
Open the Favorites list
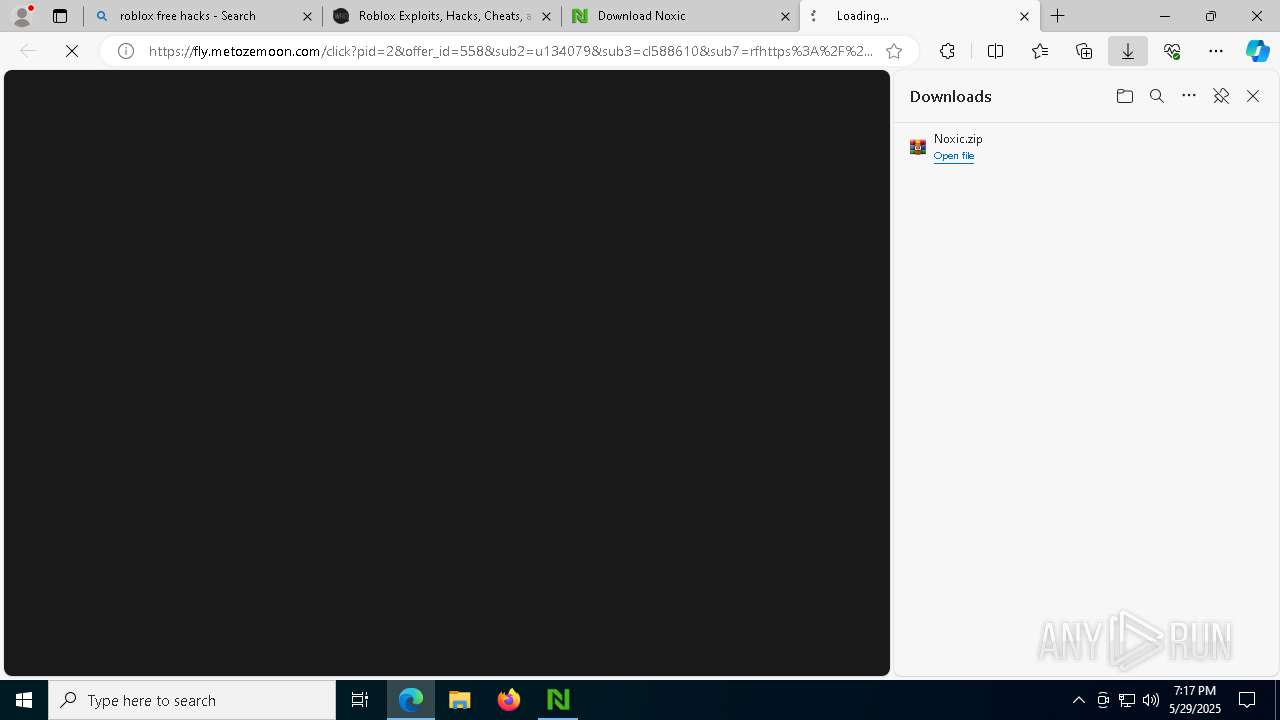[1040, 51]
